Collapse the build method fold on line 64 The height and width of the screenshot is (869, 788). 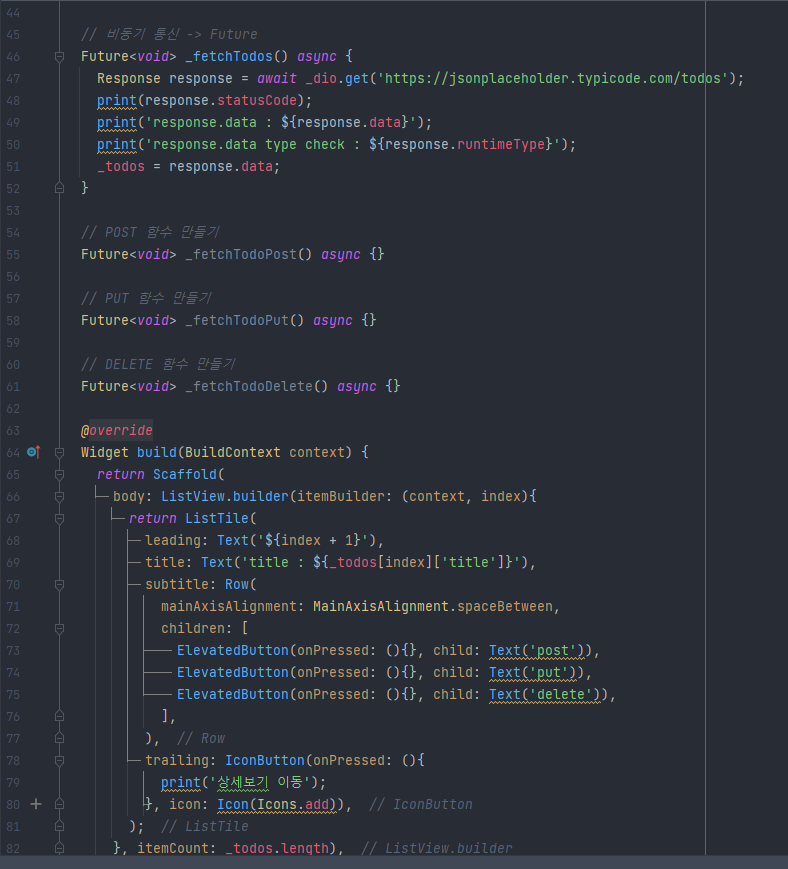click(59, 452)
